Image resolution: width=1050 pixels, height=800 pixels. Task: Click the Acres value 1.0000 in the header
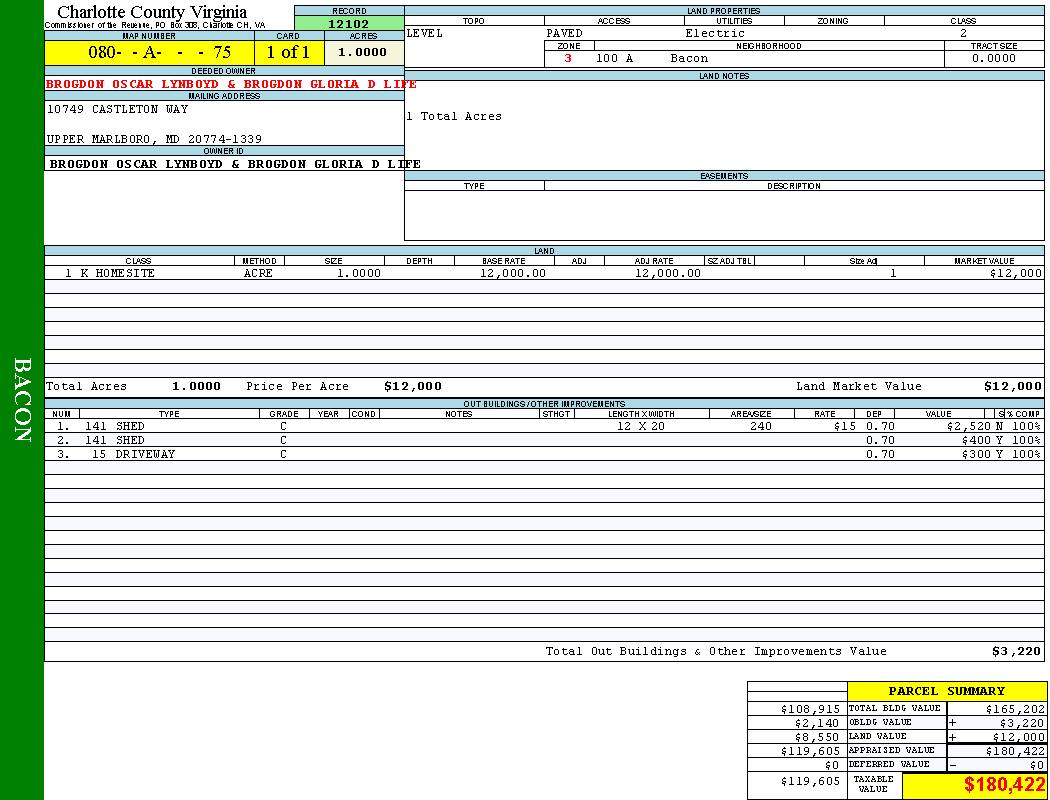click(x=362, y=52)
